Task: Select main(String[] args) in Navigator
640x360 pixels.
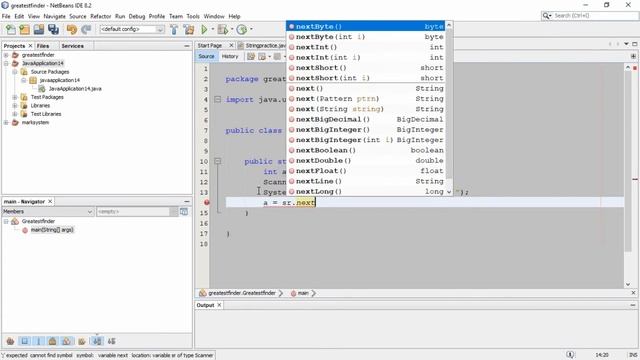Action: (x=52, y=230)
